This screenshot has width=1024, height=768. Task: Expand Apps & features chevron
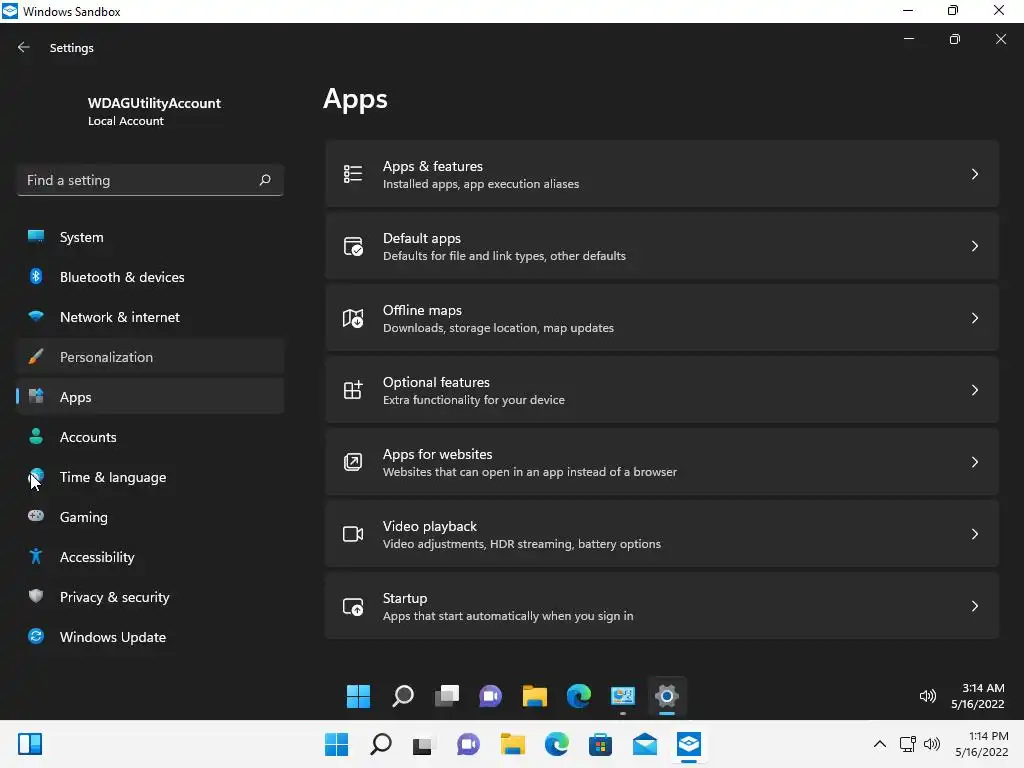pos(974,174)
